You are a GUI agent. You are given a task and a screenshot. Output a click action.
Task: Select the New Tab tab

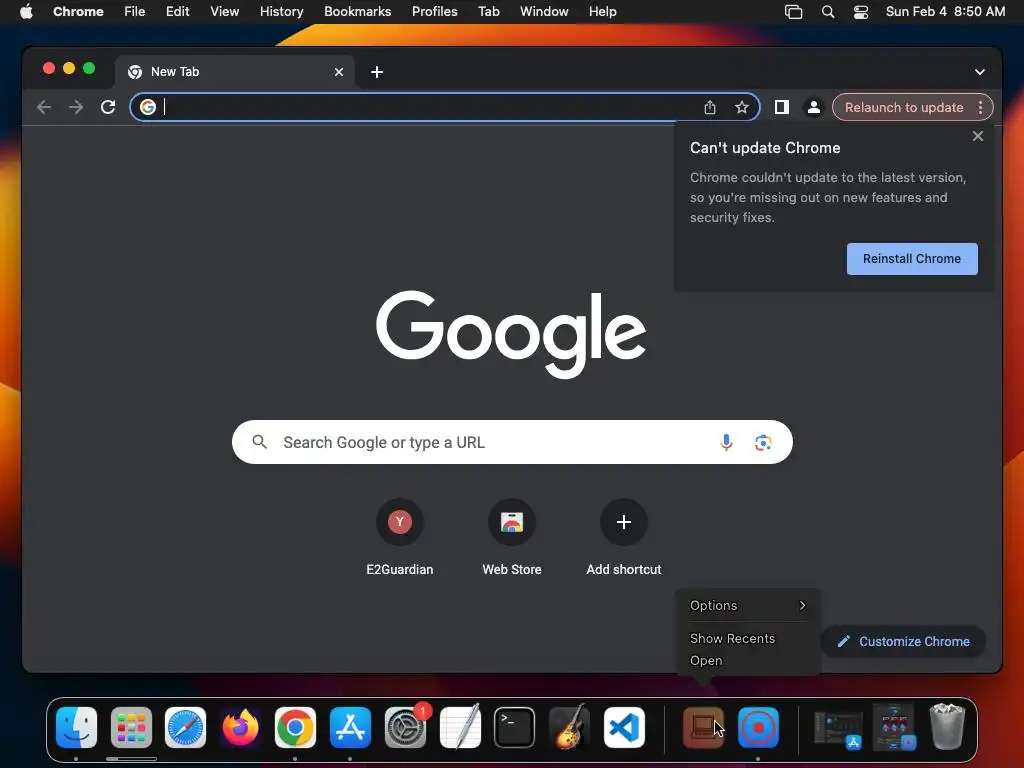click(236, 72)
